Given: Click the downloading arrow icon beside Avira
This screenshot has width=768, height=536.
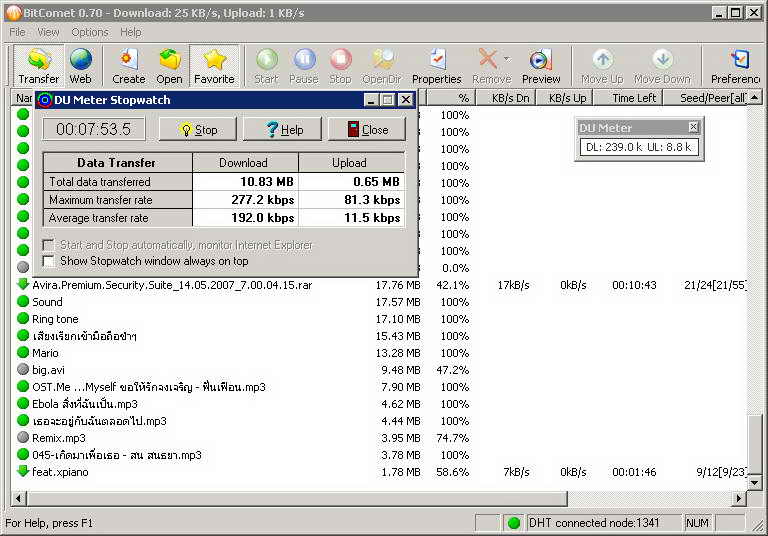Looking at the screenshot, I should click(x=23, y=284).
